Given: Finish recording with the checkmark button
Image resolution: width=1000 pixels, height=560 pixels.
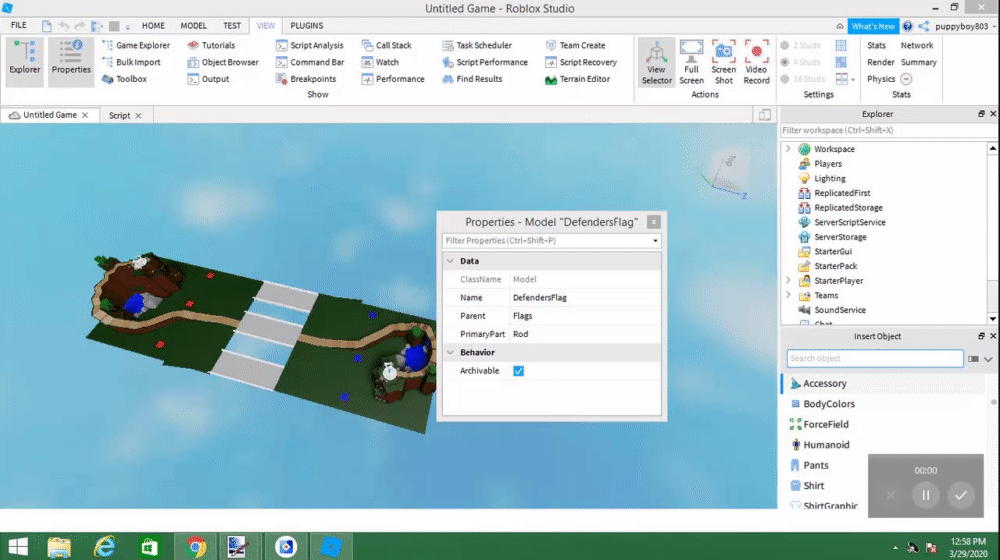Looking at the screenshot, I should point(960,495).
